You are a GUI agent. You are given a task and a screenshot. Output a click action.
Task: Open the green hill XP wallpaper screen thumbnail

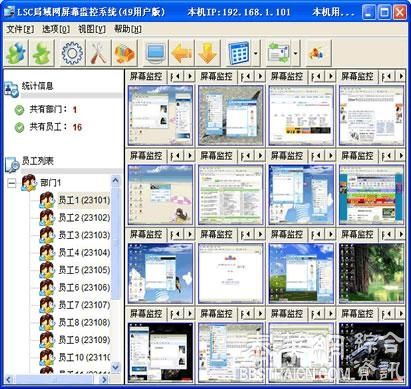coord(301,273)
